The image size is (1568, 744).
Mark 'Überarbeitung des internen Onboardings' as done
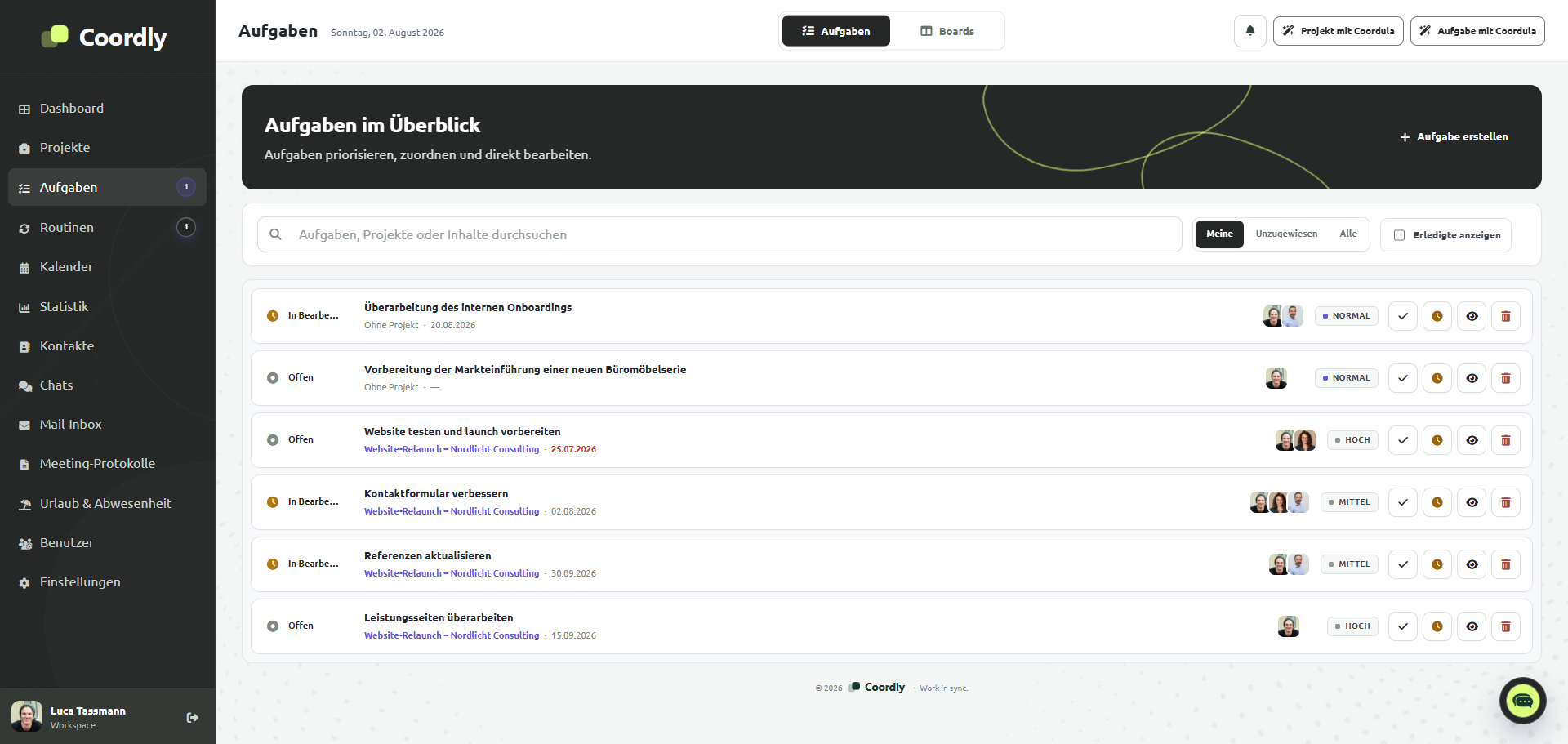(x=1402, y=316)
